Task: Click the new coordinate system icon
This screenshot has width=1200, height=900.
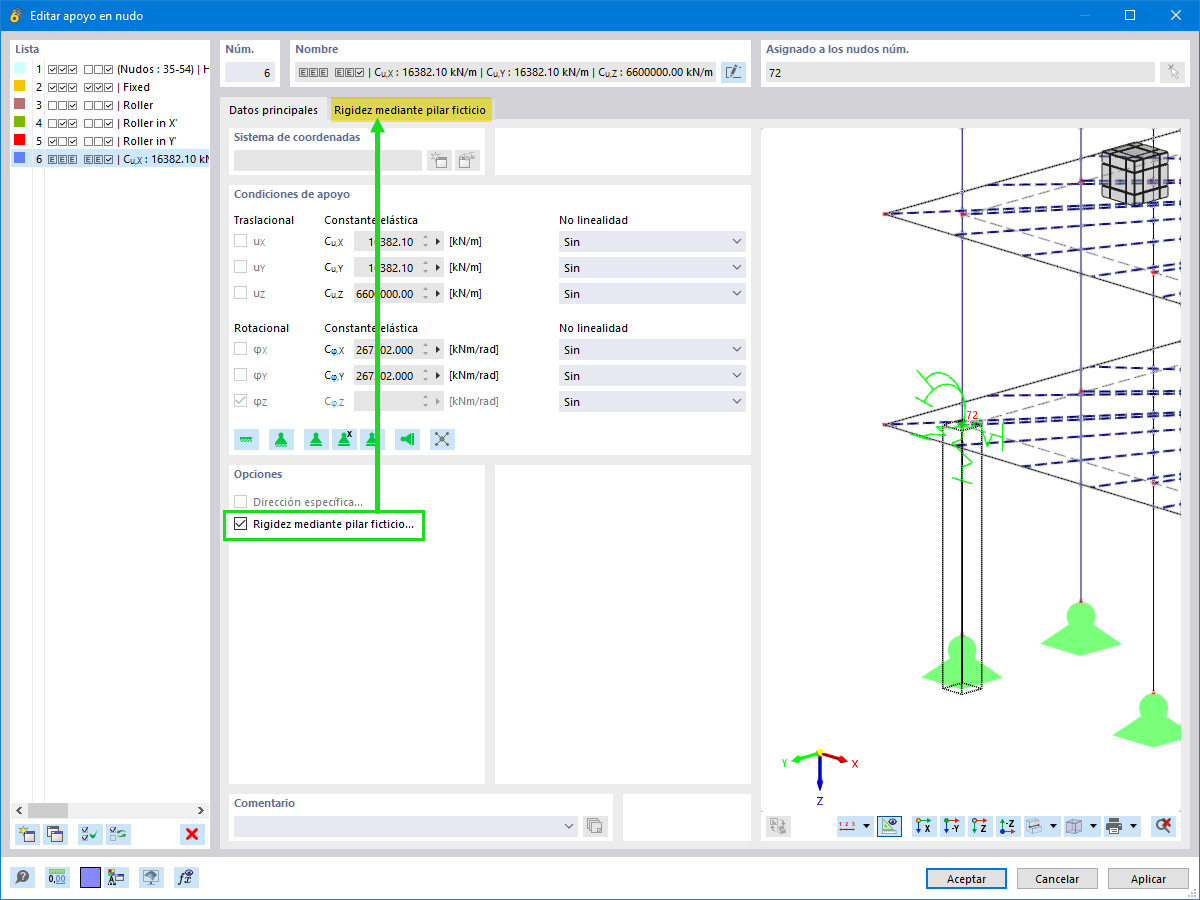Action: point(438,160)
